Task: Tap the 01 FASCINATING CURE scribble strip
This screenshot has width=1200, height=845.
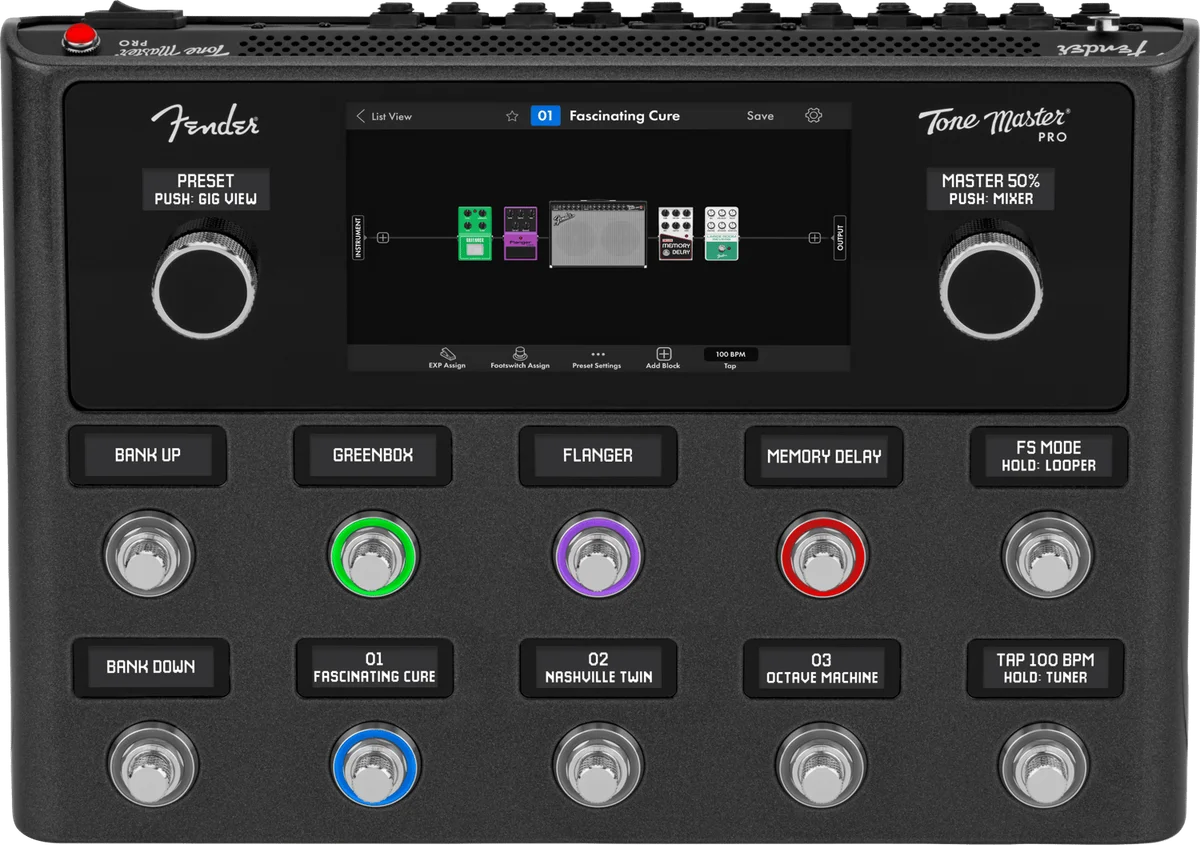Action: click(x=375, y=667)
